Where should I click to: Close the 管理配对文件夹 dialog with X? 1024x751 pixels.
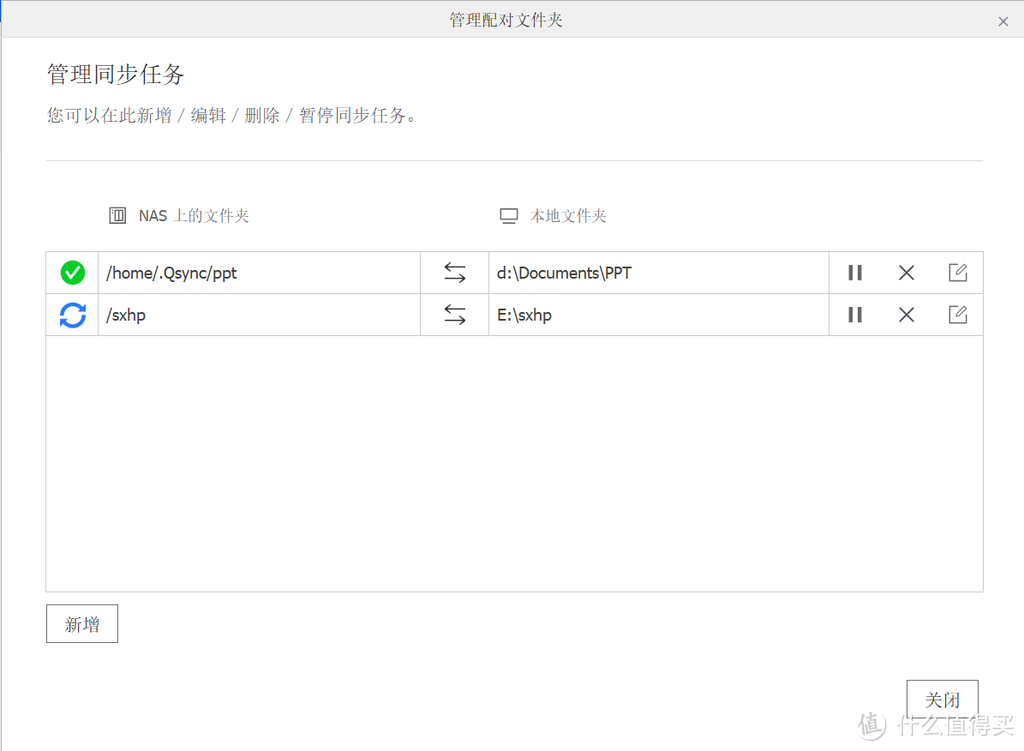pos(1003,22)
